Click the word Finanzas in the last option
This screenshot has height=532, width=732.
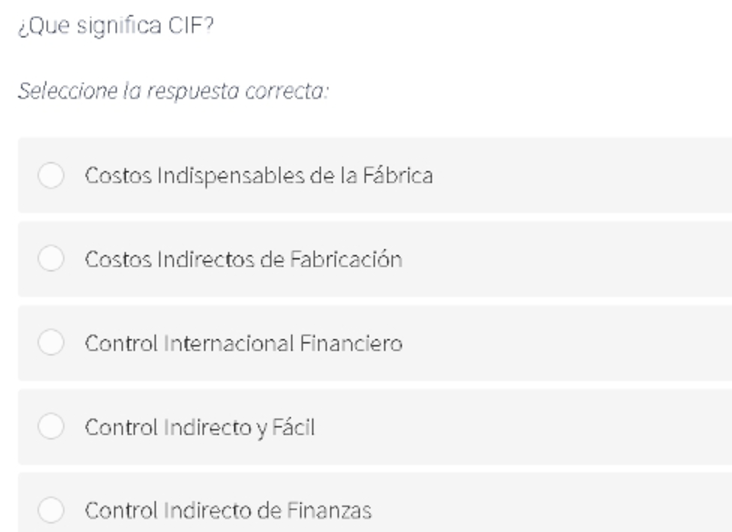pyautogui.click(x=329, y=511)
